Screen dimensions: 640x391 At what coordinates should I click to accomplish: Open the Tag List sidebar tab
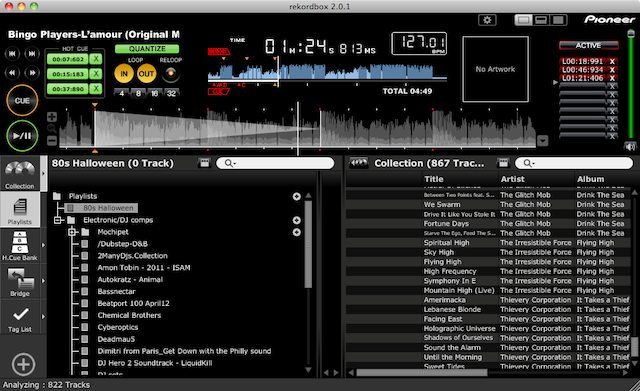tap(20, 317)
